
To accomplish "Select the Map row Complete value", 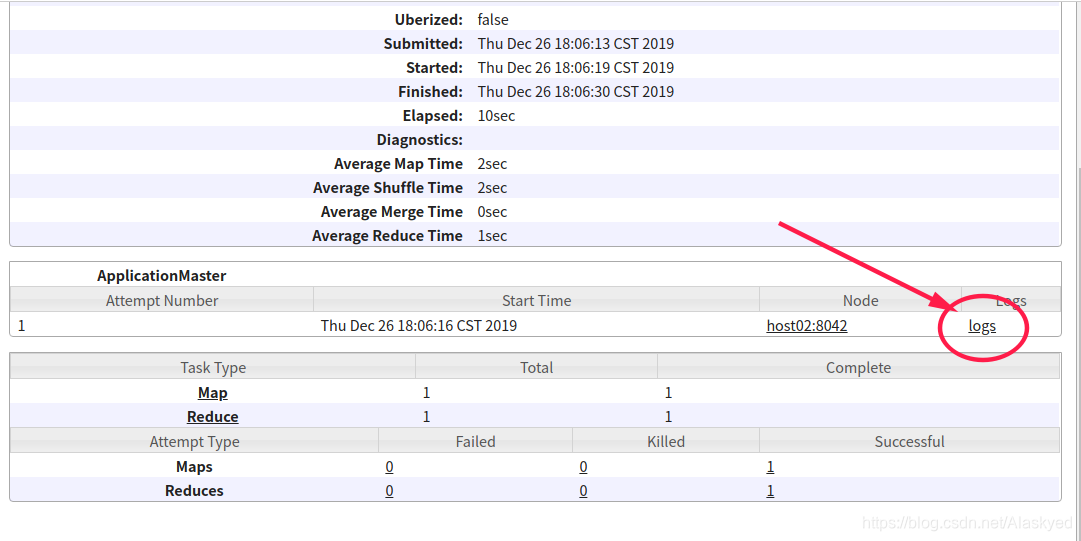I will coord(668,393).
